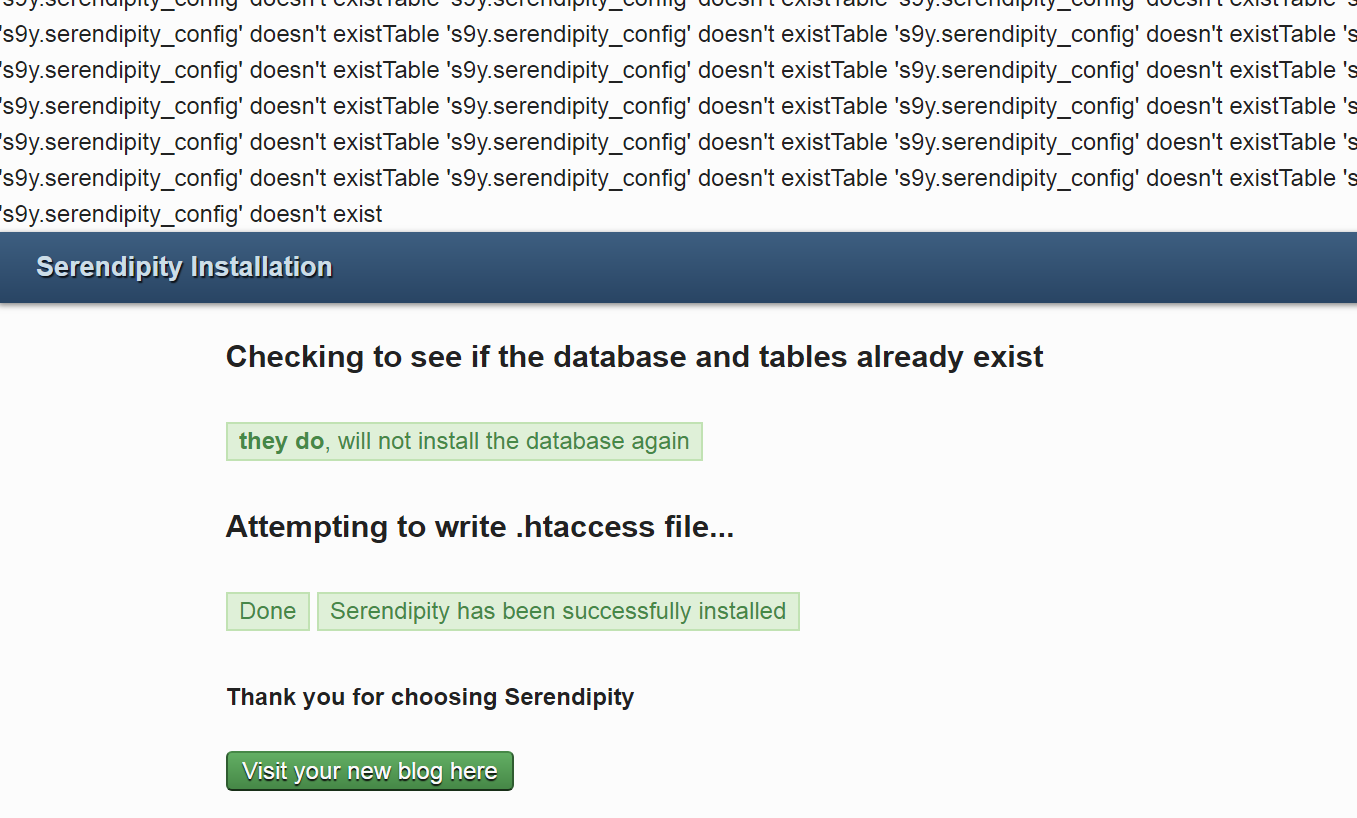Click the 'Serendipity Installation' header title
Image resolution: width=1357 pixels, height=818 pixels.
point(184,267)
